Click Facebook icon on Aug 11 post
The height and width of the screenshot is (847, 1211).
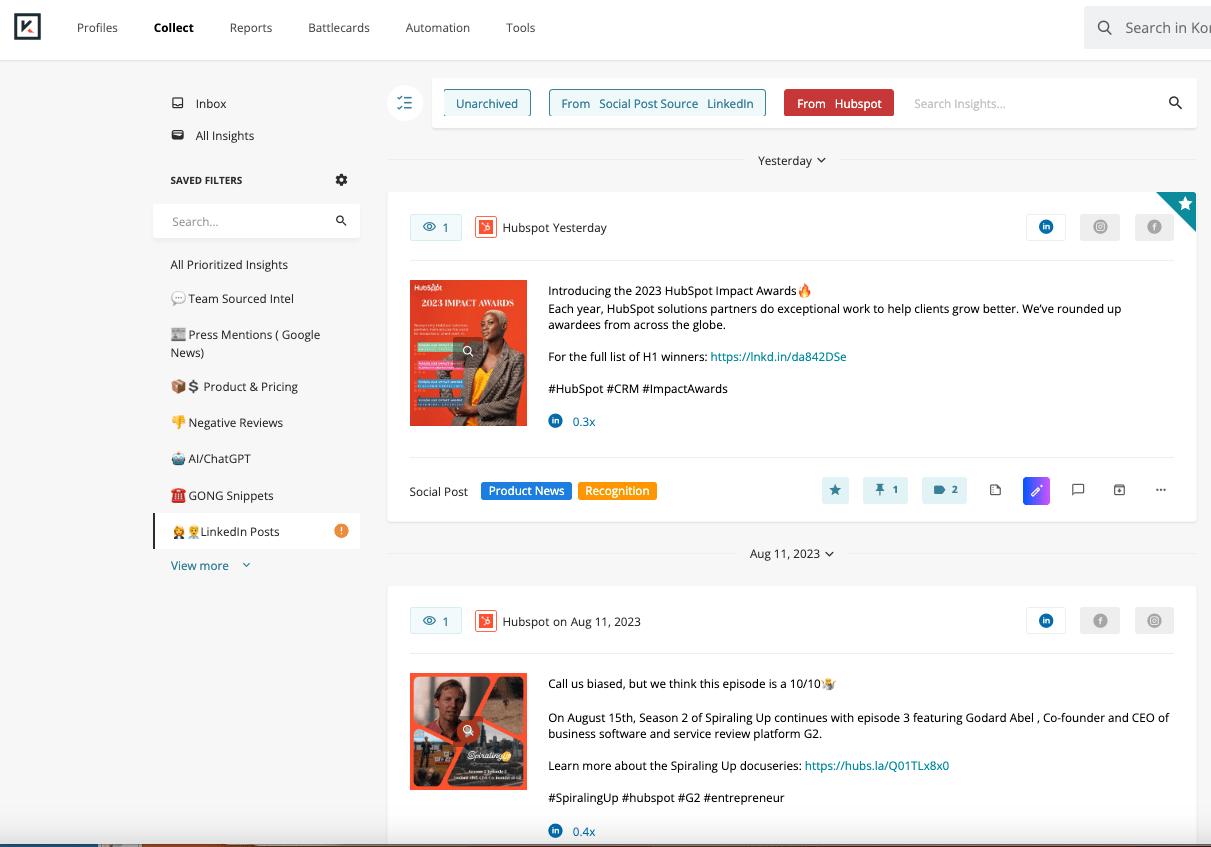pos(1100,621)
